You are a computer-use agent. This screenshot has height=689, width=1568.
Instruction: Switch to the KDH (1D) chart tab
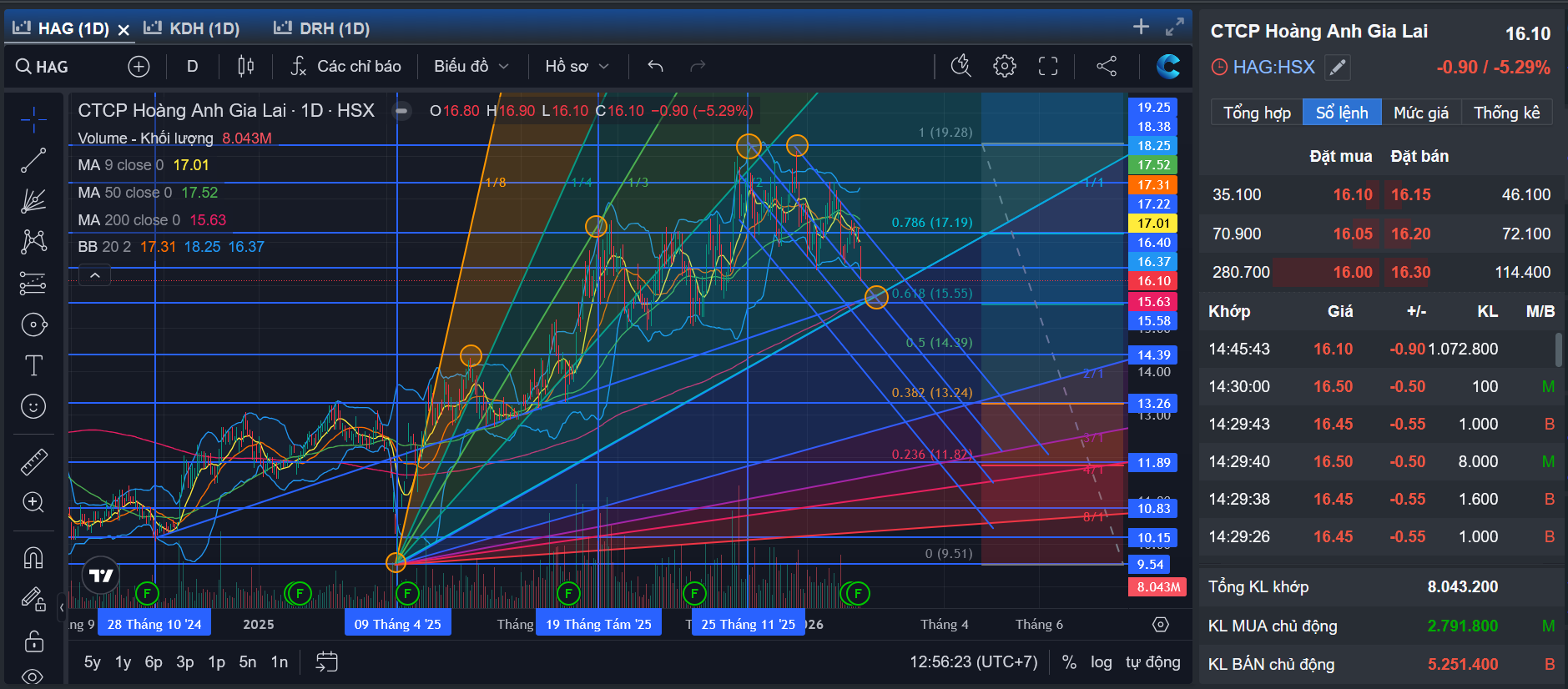pos(192,28)
